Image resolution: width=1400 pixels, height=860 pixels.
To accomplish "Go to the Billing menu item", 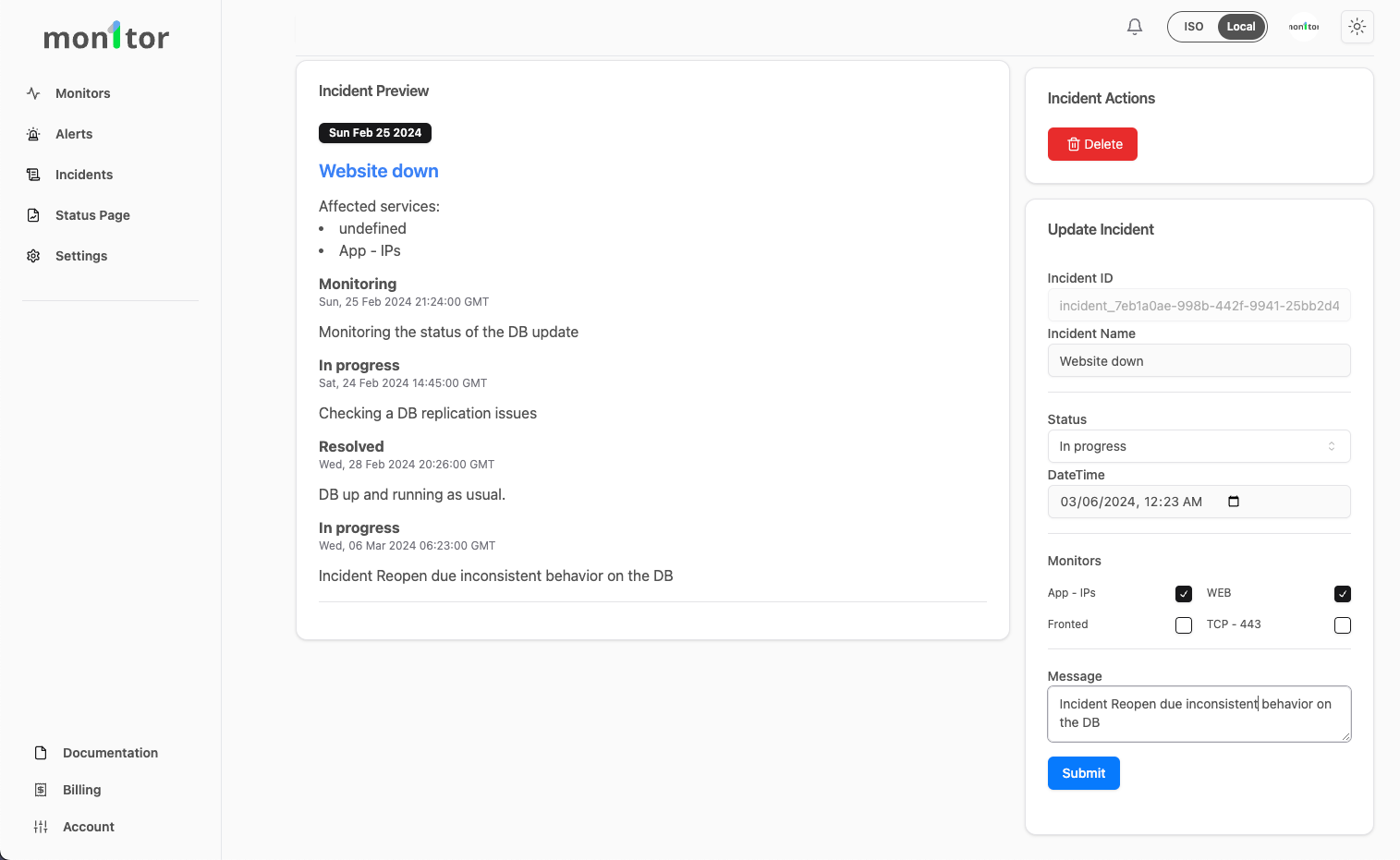I will [81, 790].
